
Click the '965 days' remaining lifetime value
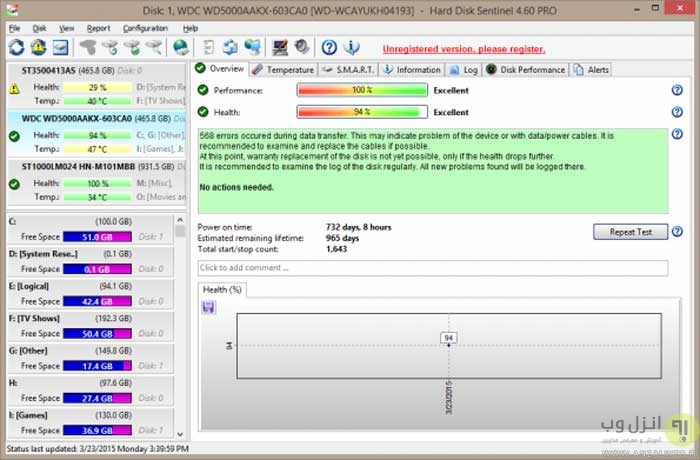tap(342, 238)
